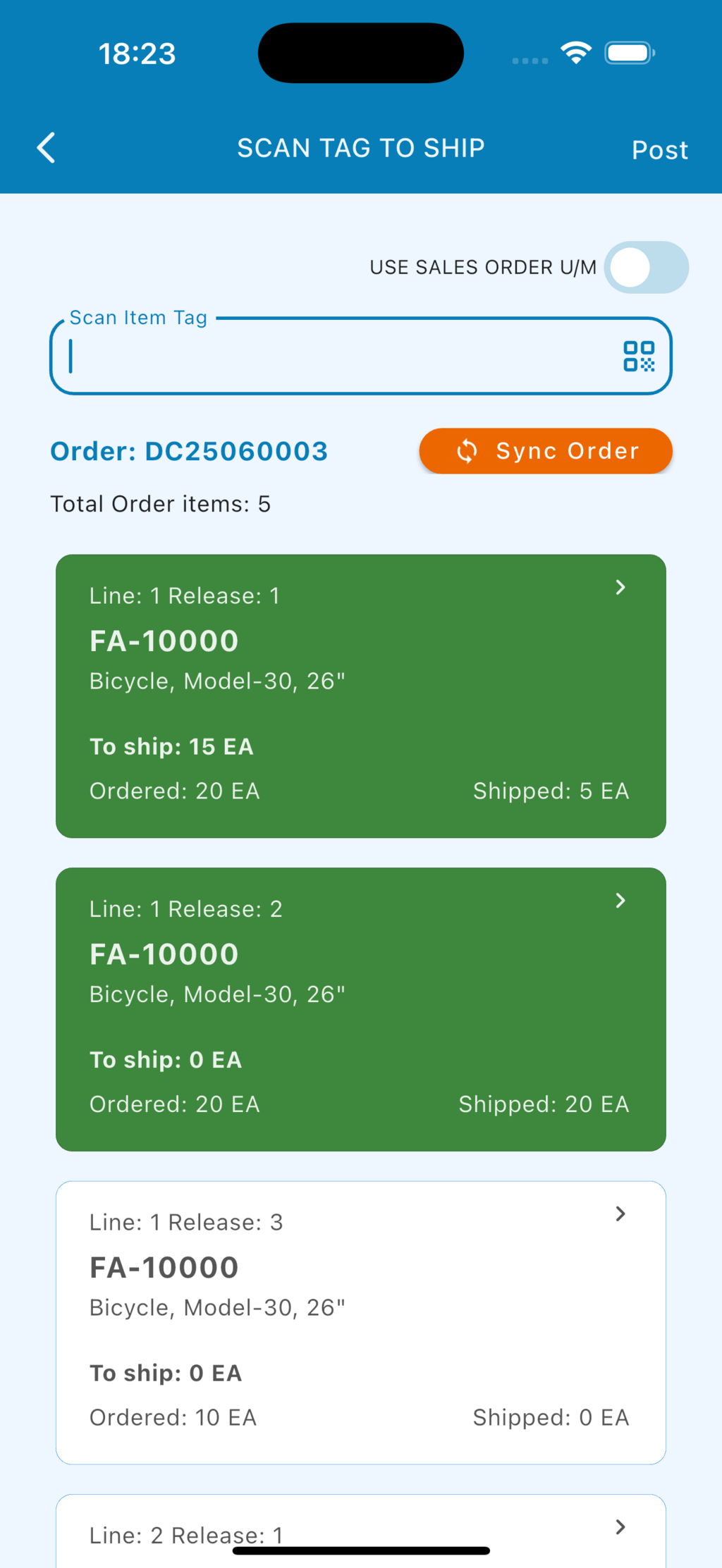Tap the home indicator bar
This screenshot has height=1568, width=722.
(x=360, y=1550)
